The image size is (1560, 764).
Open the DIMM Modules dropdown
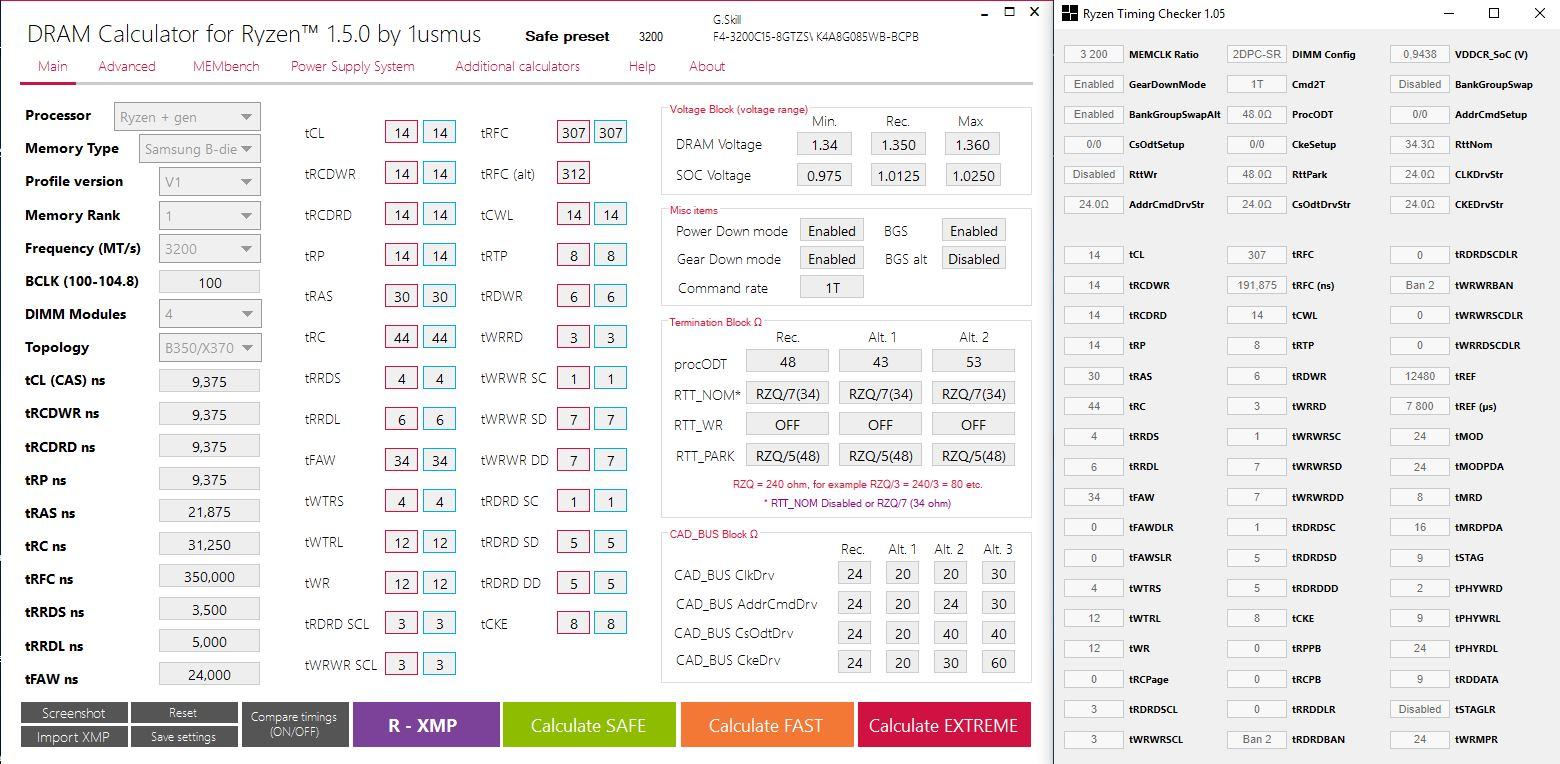(209, 314)
